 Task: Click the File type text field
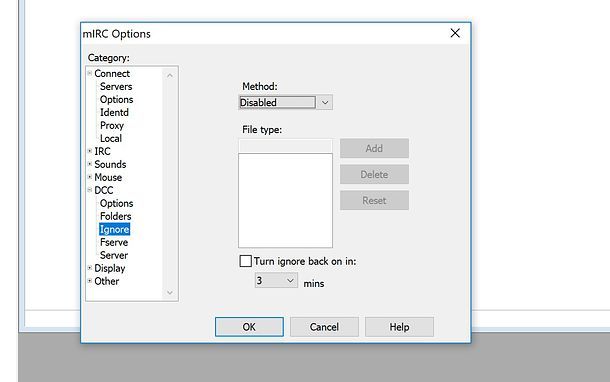(x=286, y=146)
